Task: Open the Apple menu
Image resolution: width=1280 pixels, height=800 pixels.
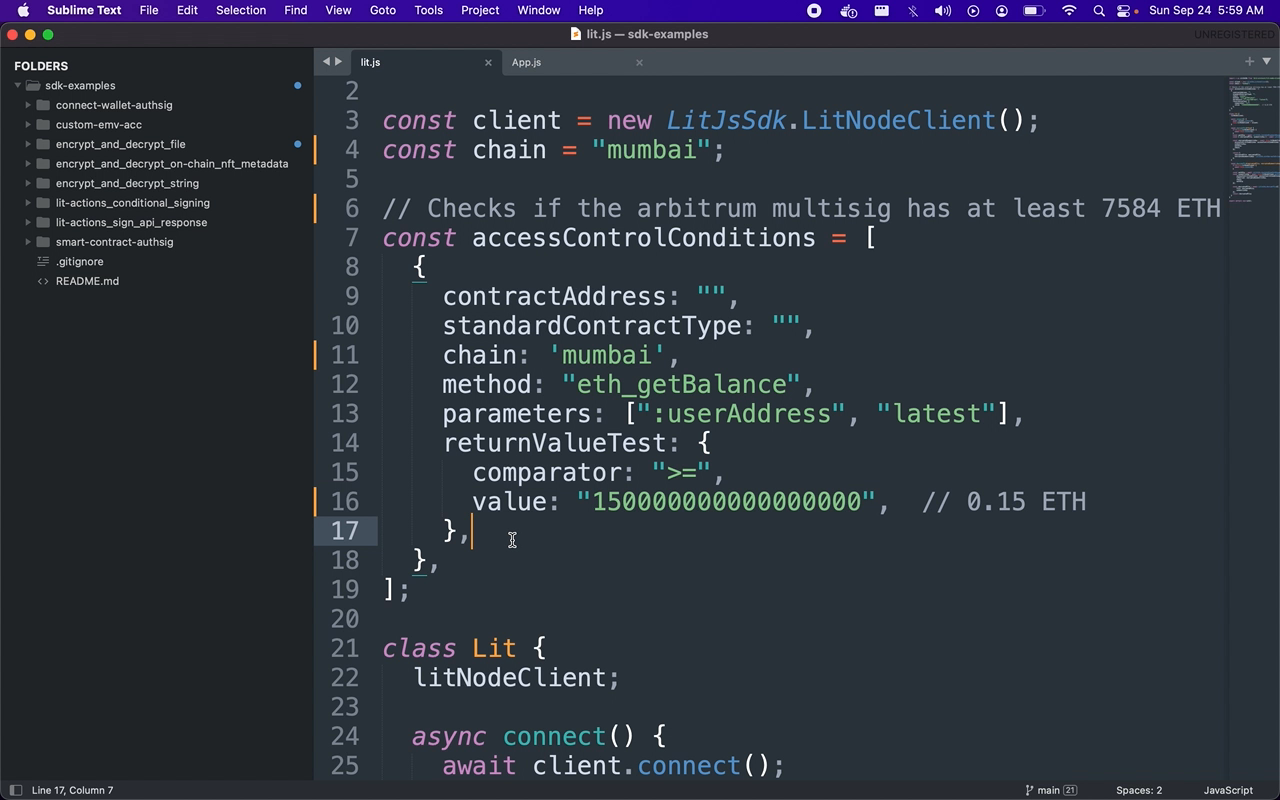Action: coord(23,10)
